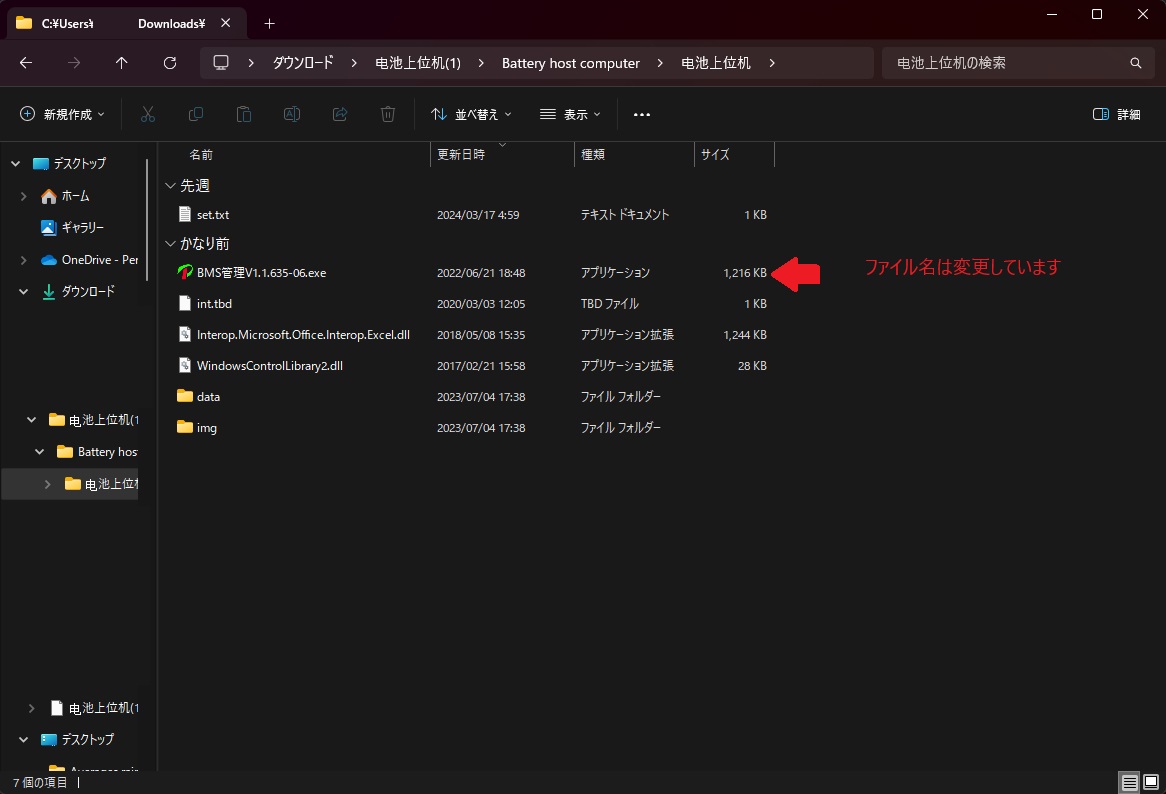This screenshot has height=794, width=1166.
Task: Collapse the ダウンロード tree node
Action: 23,291
